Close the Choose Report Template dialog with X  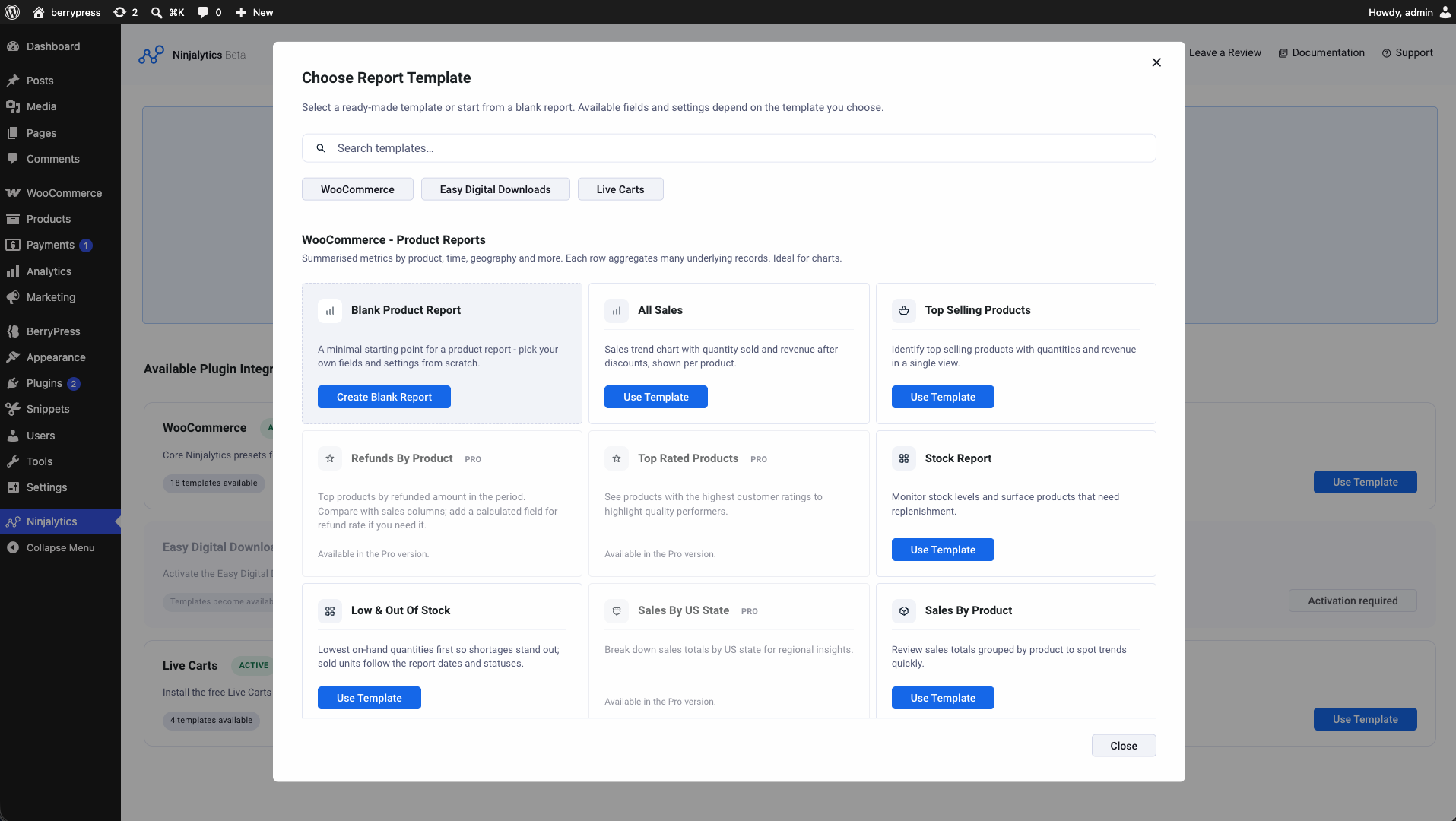[x=1156, y=62]
